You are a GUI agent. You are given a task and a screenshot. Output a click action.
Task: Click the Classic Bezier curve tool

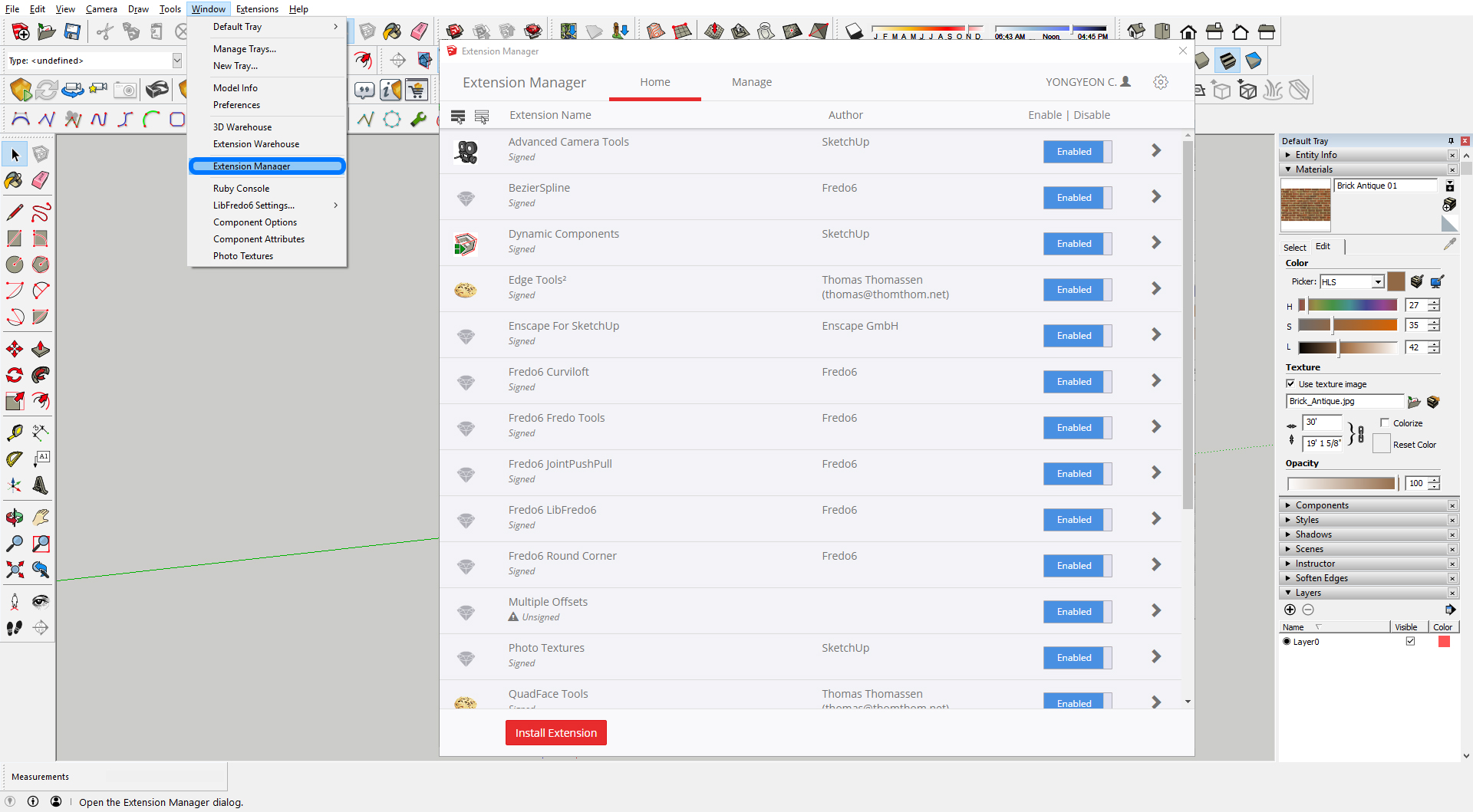tap(21, 119)
